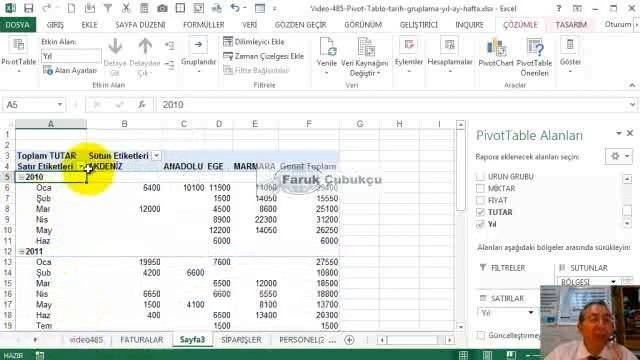Viewport: 640px width, 360px height.
Task: Uncheck the Yıl field checkbox
Action: click(480, 224)
